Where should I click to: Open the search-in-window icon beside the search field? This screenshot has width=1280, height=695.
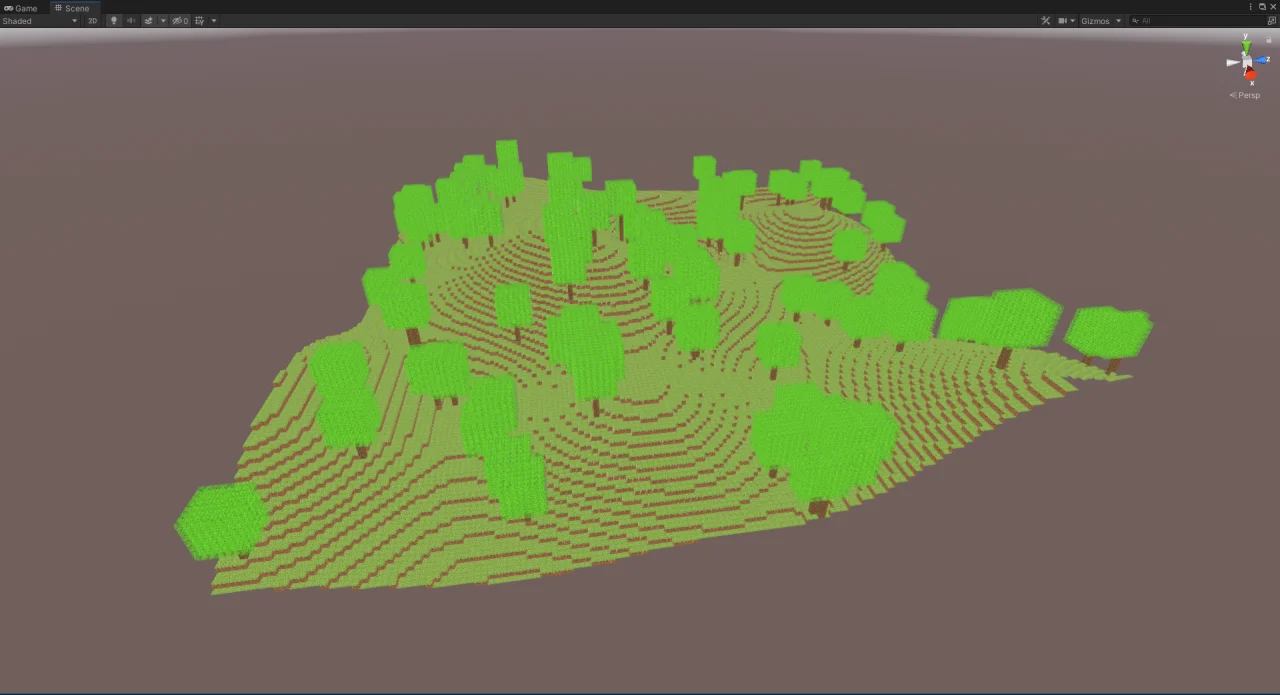pos(1271,21)
